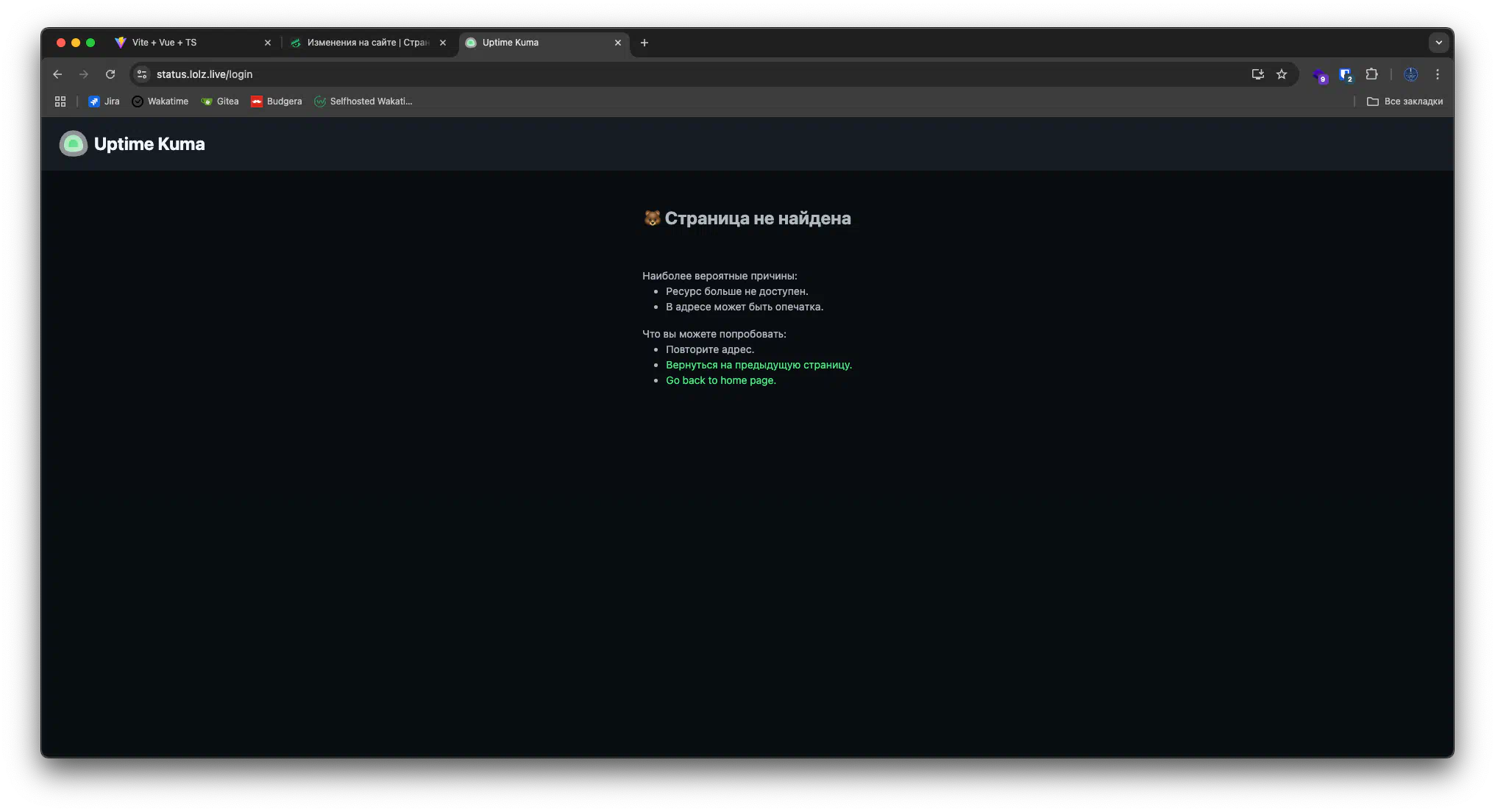Bookmark this page with star icon
Viewport: 1495px width, 812px height.
(1282, 74)
